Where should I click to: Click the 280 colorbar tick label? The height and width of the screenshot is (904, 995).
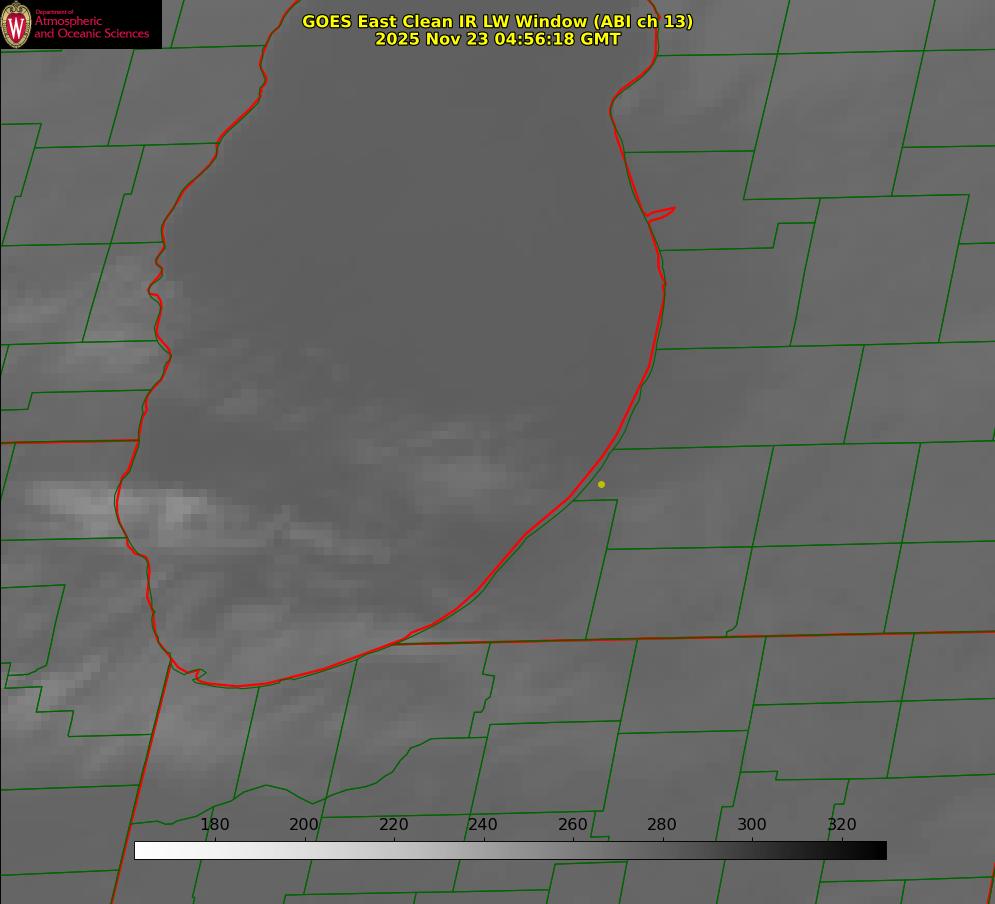coord(662,825)
